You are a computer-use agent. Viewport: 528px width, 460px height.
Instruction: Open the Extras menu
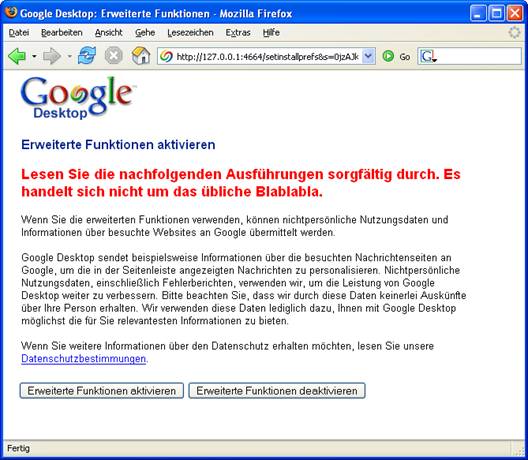click(x=238, y=33)
